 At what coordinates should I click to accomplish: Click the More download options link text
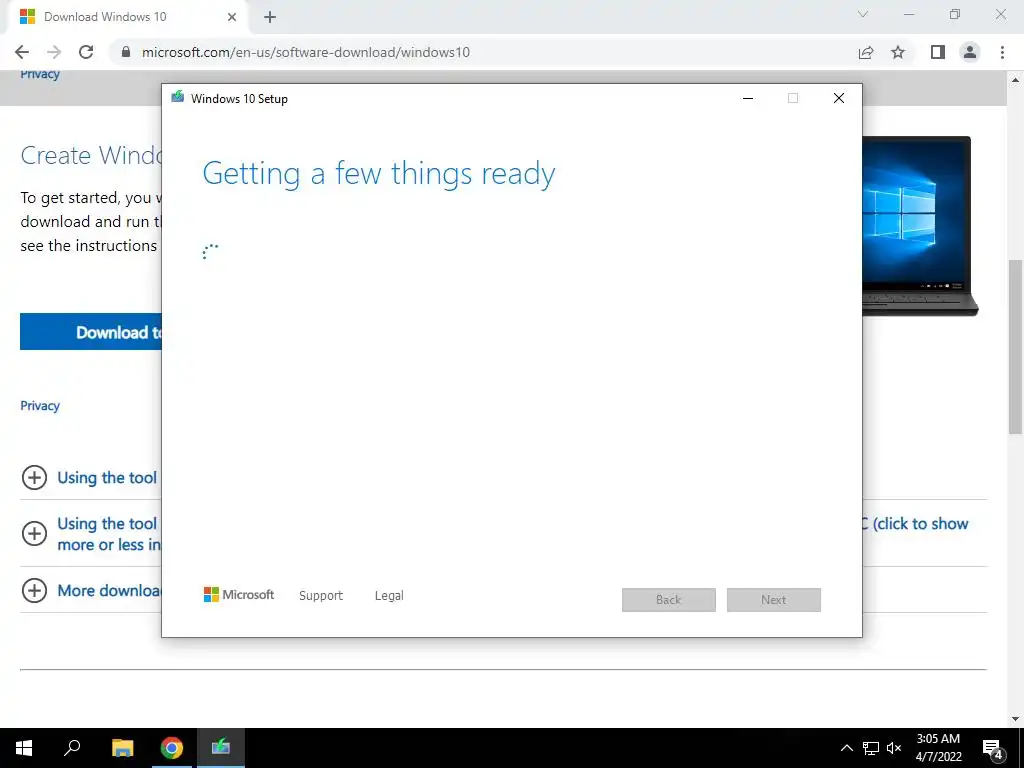coord(109,590)
